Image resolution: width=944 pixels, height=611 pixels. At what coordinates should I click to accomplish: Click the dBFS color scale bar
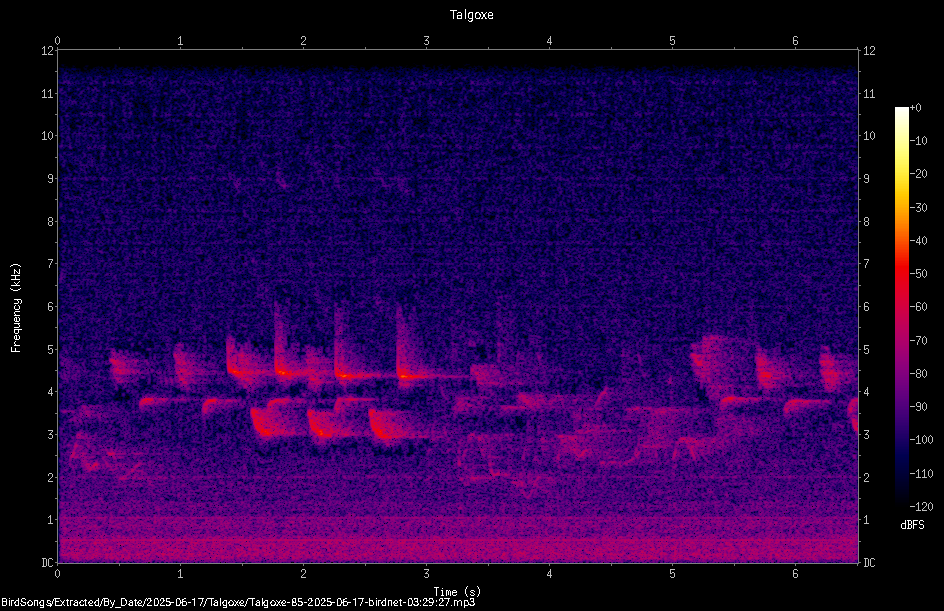click(901, 307)
